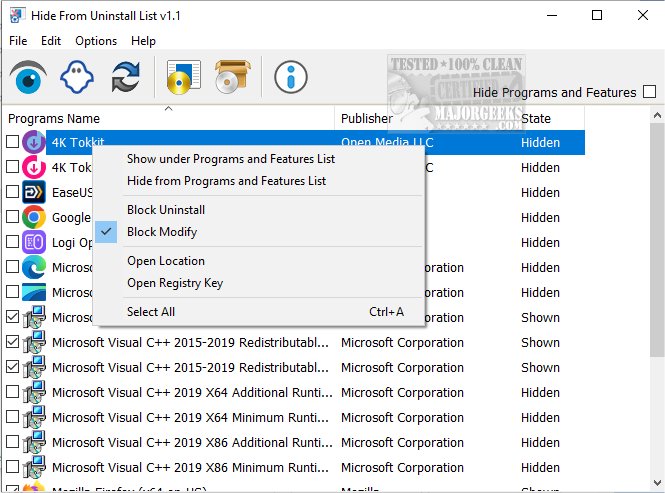Viewport: 665px width, 493px height.
Task: Sort by the Programs Name column header
Action: (169, 118)
